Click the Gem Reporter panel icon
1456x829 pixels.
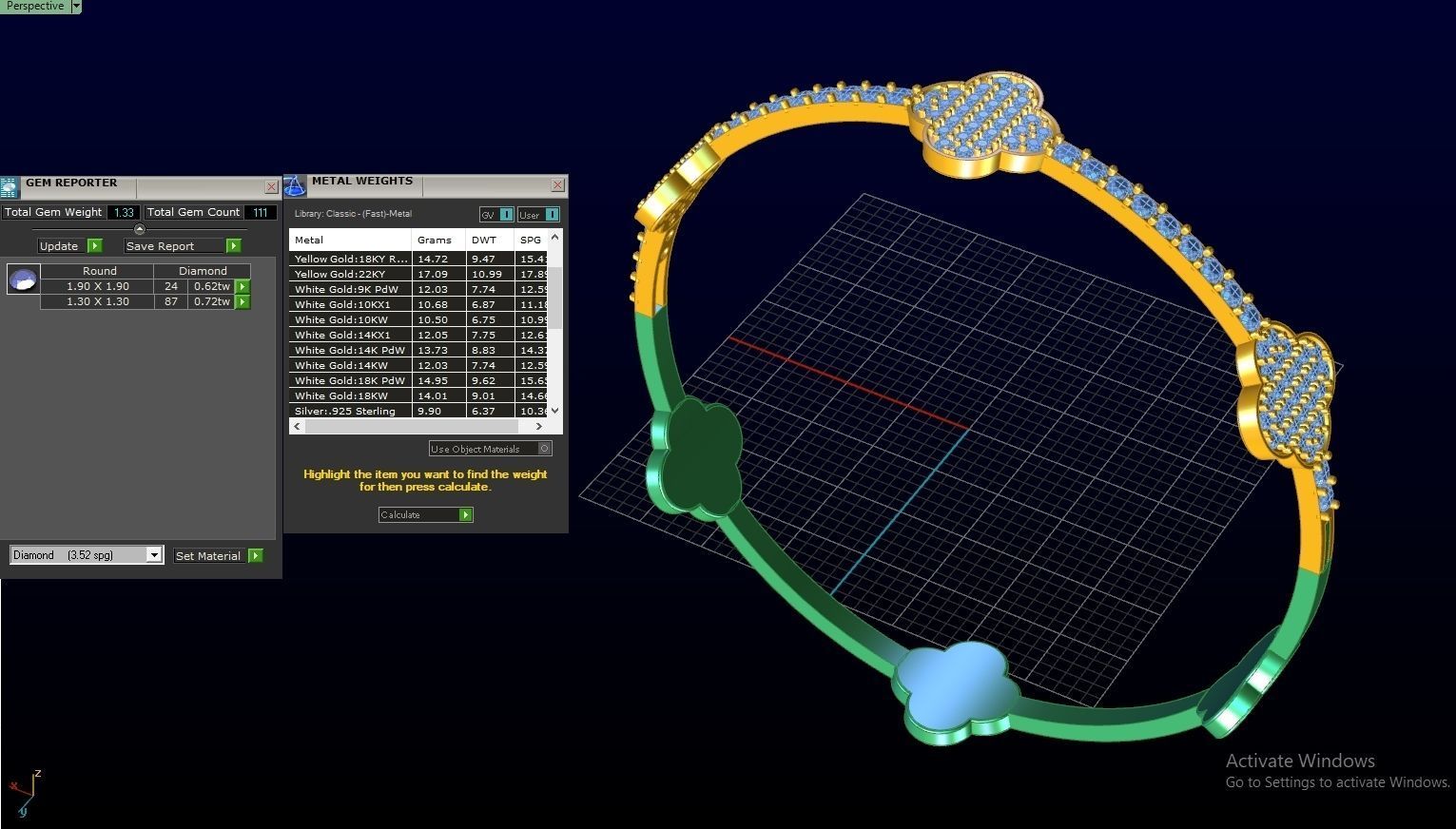10,187
